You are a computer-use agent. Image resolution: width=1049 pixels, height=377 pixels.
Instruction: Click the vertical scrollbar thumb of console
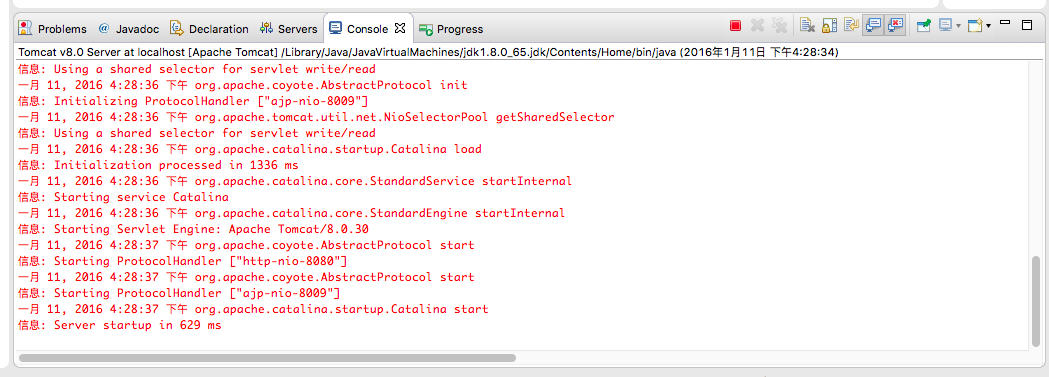(x=1036, y=299)
